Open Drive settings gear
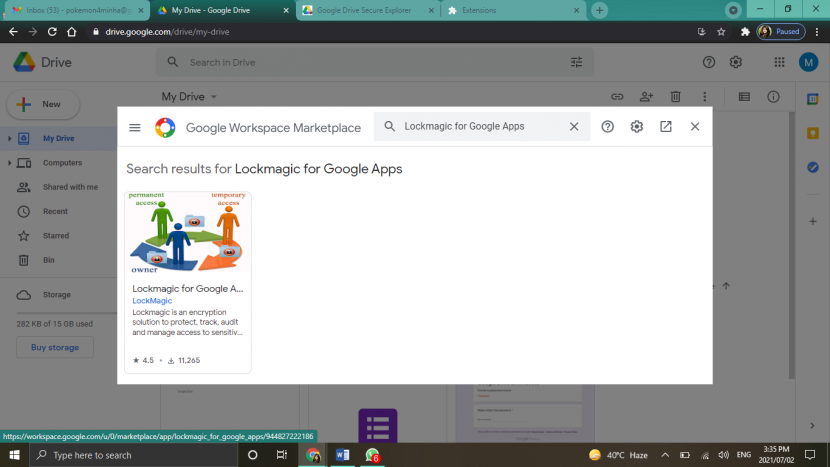 (x=736, y=62)
